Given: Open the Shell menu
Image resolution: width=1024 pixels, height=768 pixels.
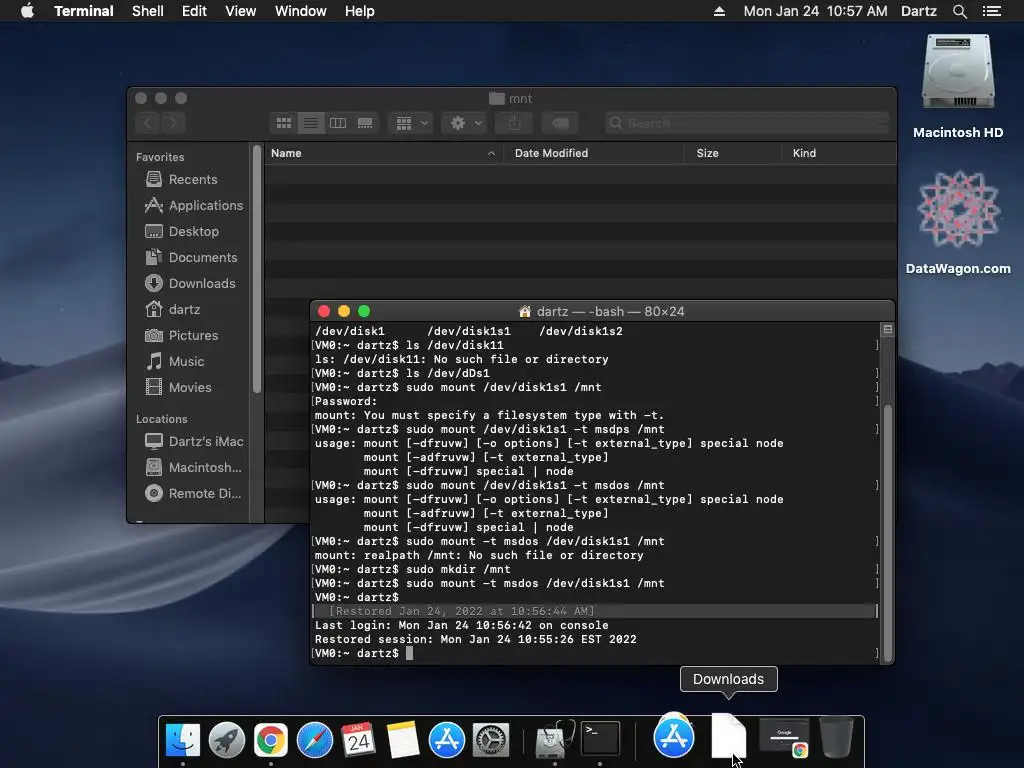Looking at the screenshot, I should [148, 11].
